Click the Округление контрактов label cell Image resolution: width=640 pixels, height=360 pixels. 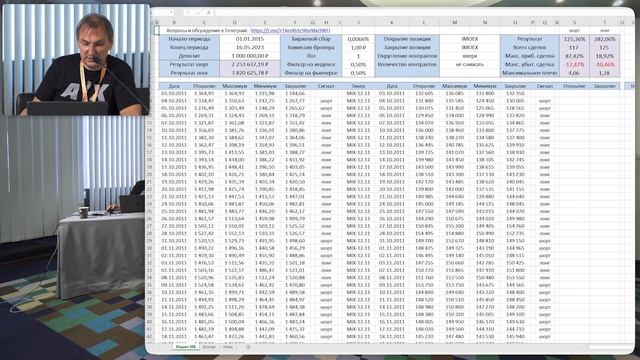pyautogui.click(x=407, y=56)
